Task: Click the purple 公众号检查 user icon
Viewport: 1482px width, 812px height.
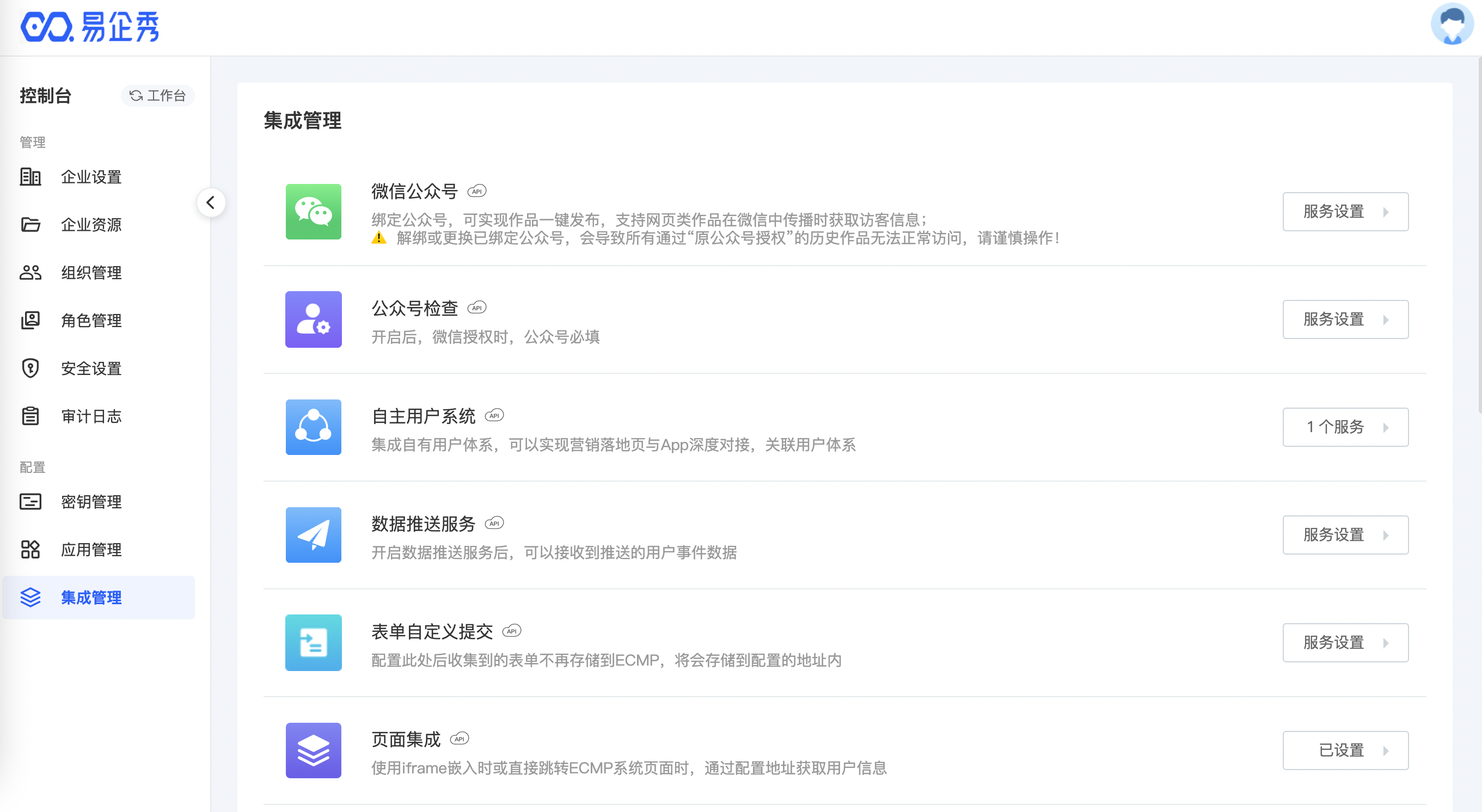Action: click(314, 319)
